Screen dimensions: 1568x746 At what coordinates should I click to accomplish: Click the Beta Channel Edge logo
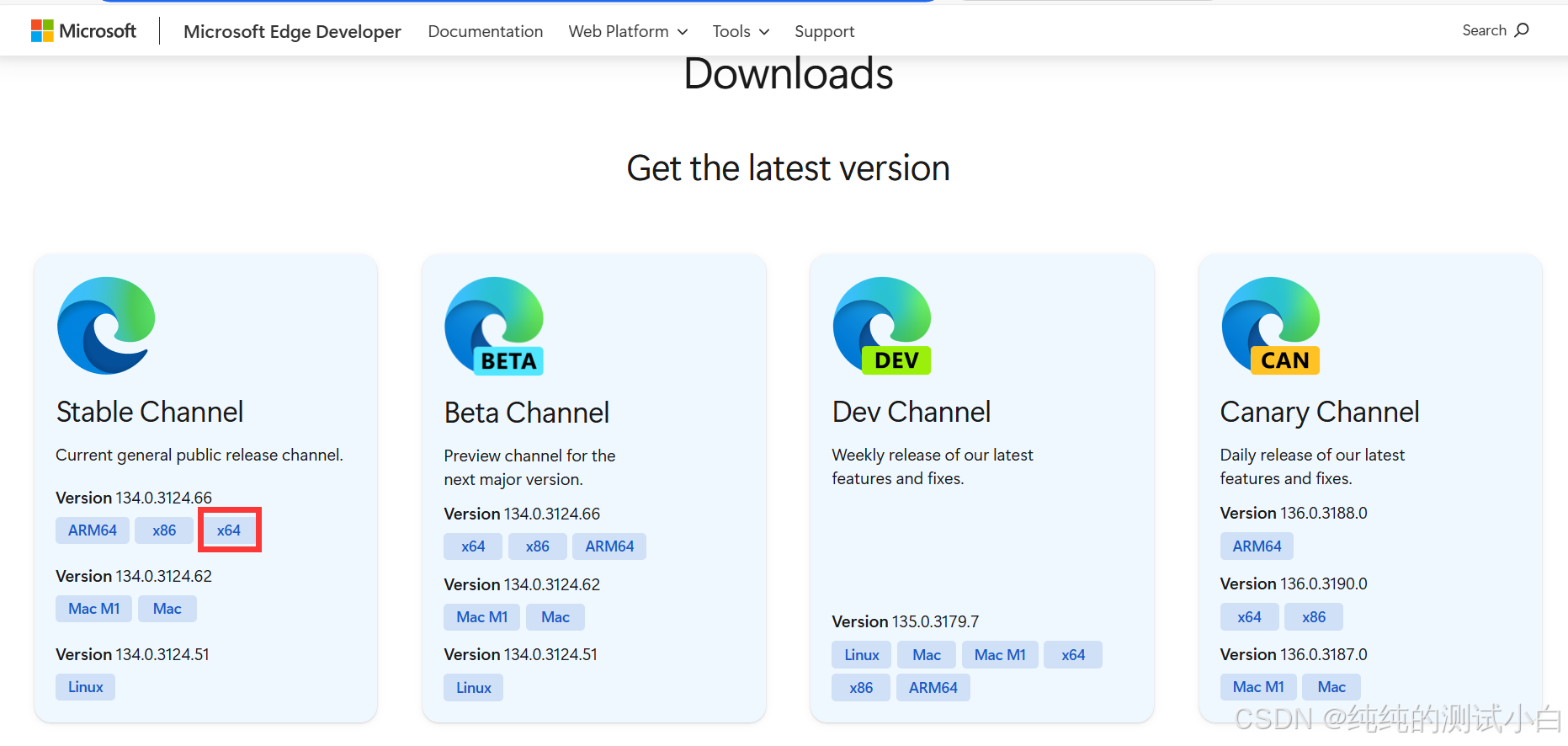(494, 326)
